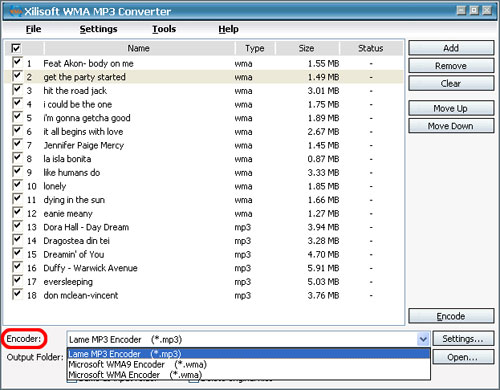Uncheck like humans do checkbox
Image resolution: width=500 pixels, height=390 pixels.
17,172
